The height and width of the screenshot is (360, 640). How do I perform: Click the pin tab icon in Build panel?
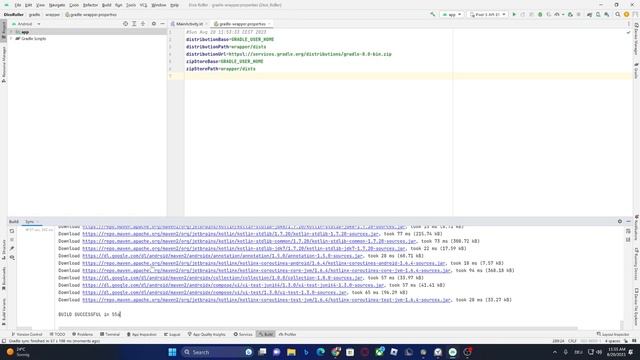[12, 249]
